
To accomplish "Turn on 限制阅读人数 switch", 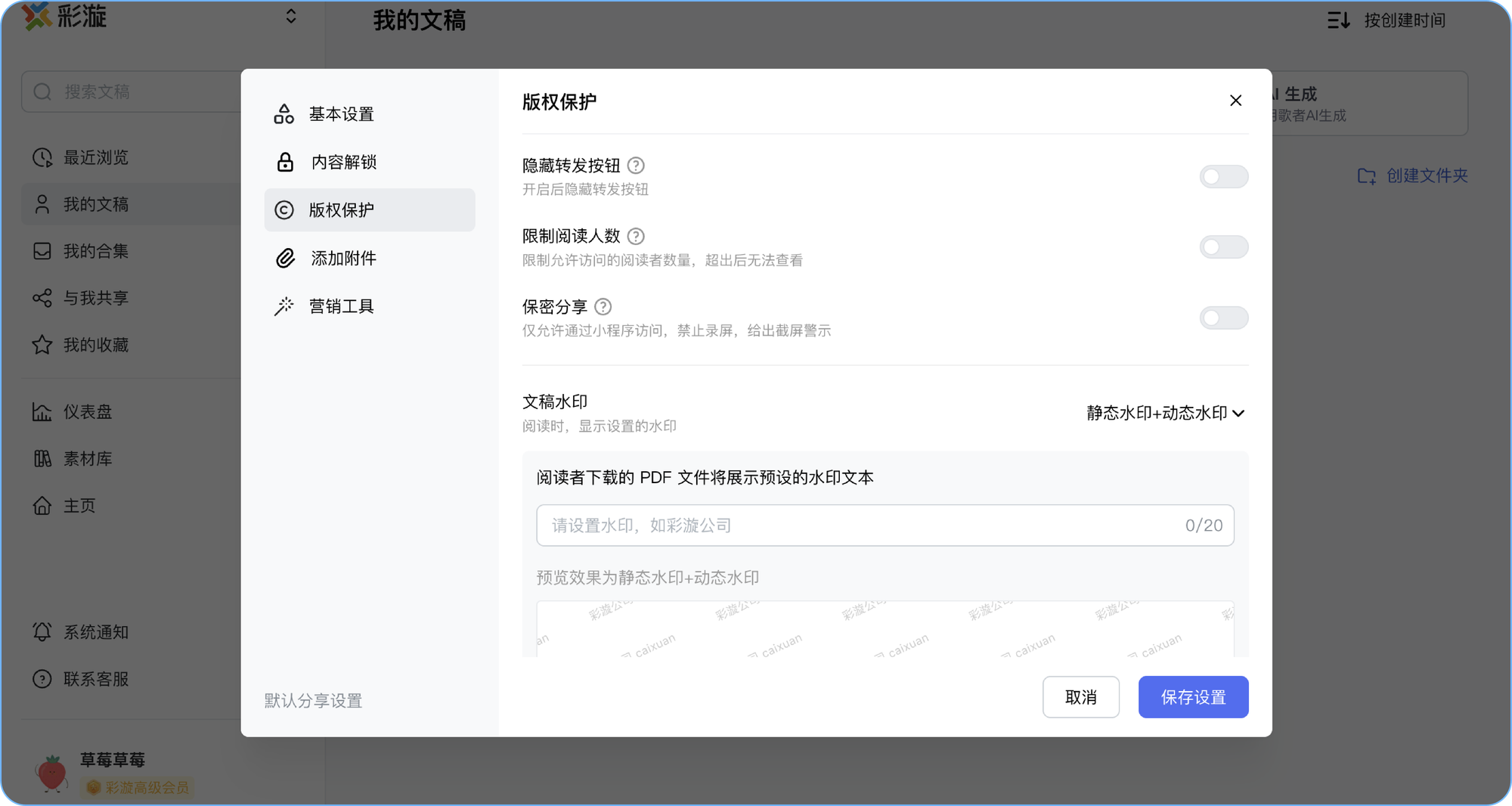I will click(1223, 247).
